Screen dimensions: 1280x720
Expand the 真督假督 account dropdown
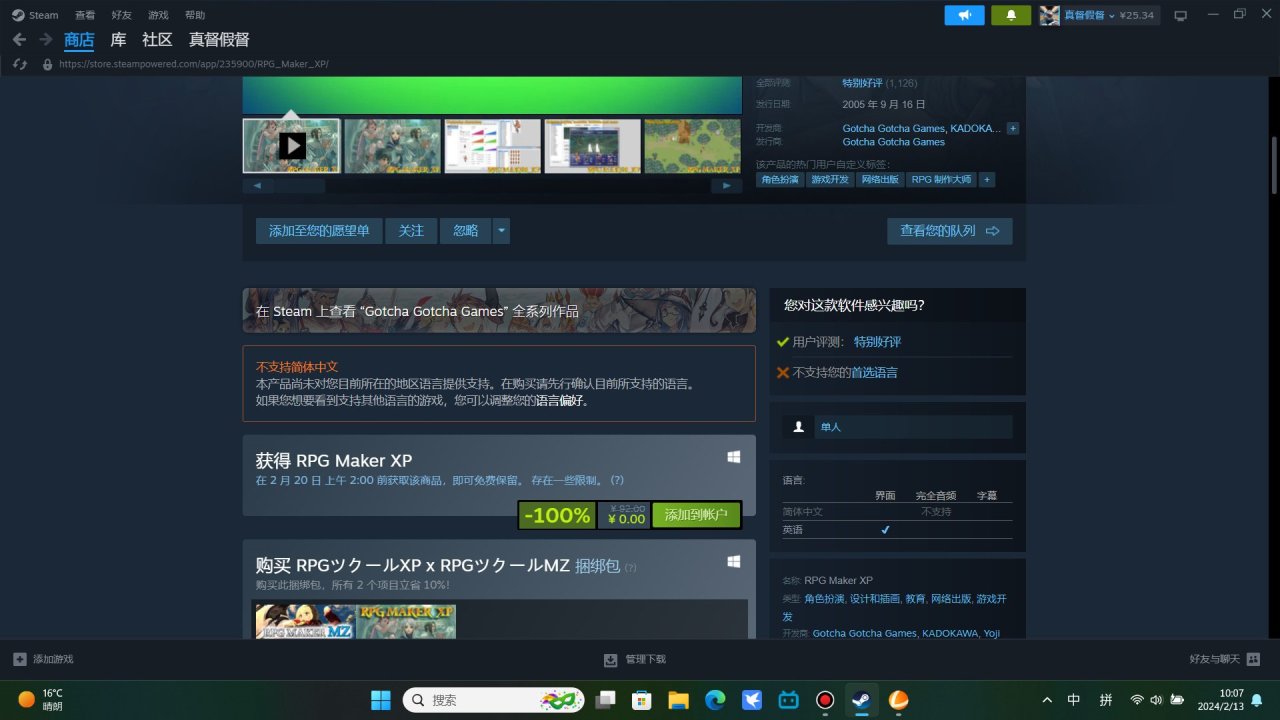click(1109, 15)
